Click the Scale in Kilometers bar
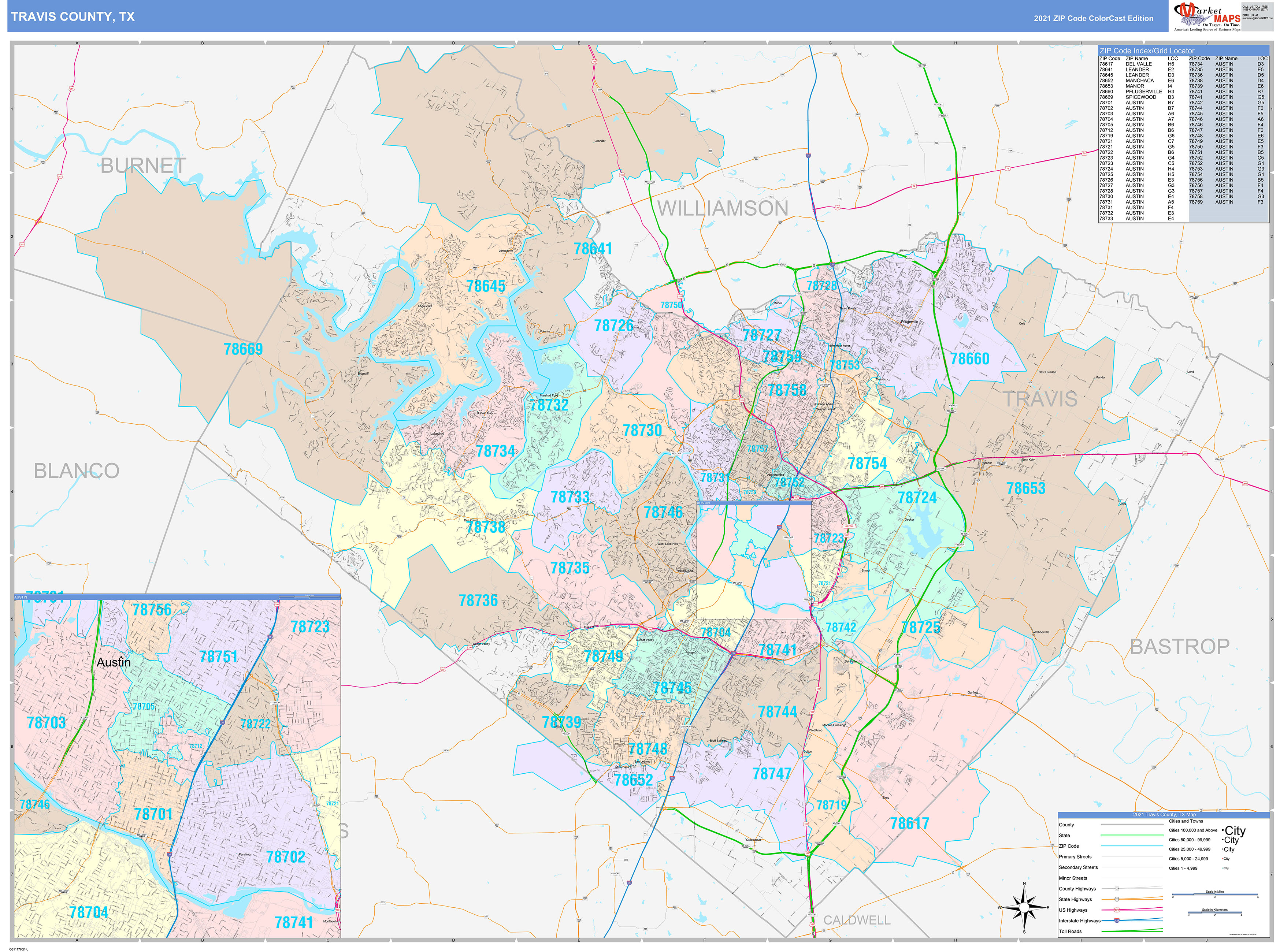1280x952 pixels. [x=1215, y=913]
